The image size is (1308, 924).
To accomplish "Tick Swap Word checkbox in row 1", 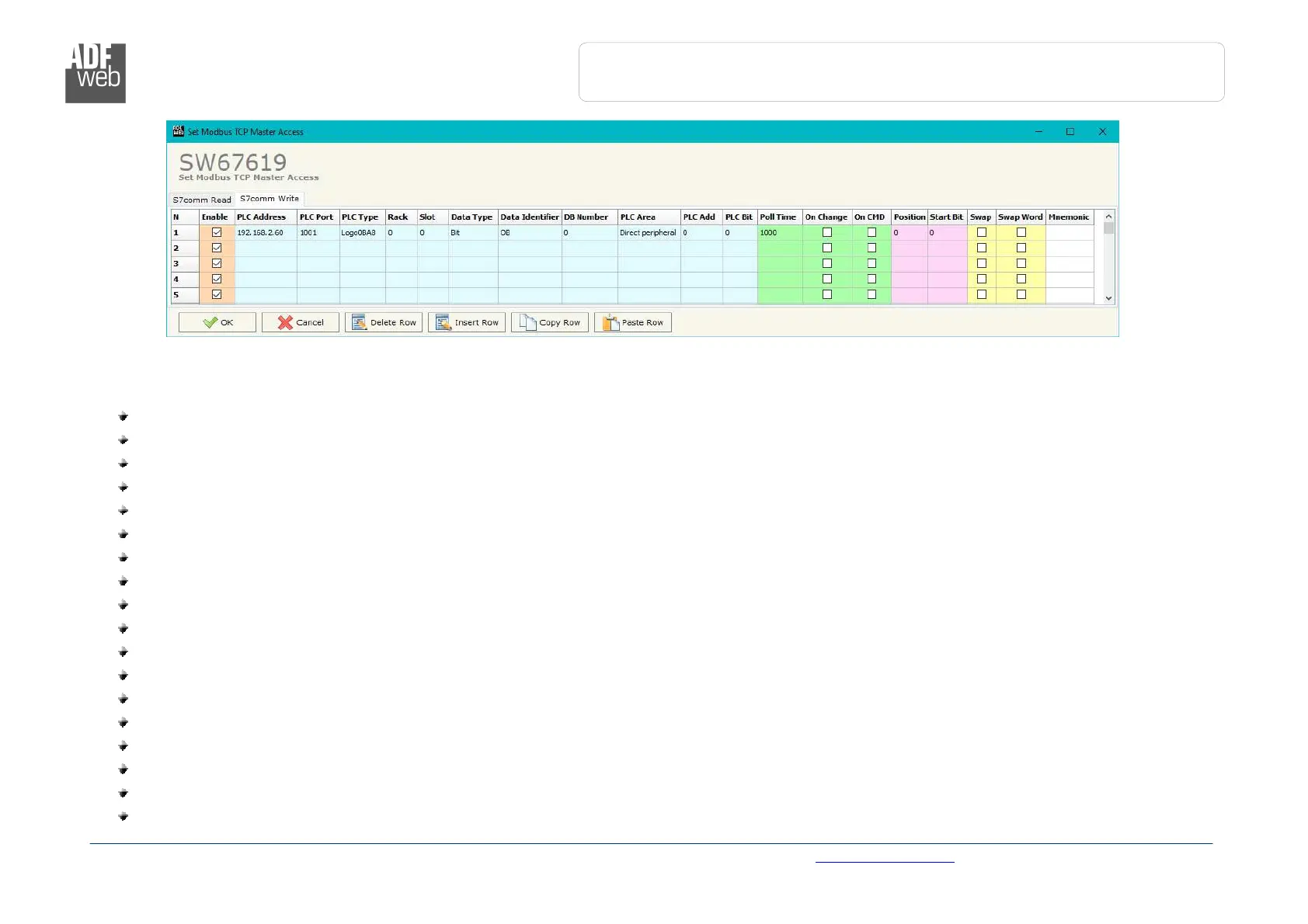I will click(x=1021, y=232).
